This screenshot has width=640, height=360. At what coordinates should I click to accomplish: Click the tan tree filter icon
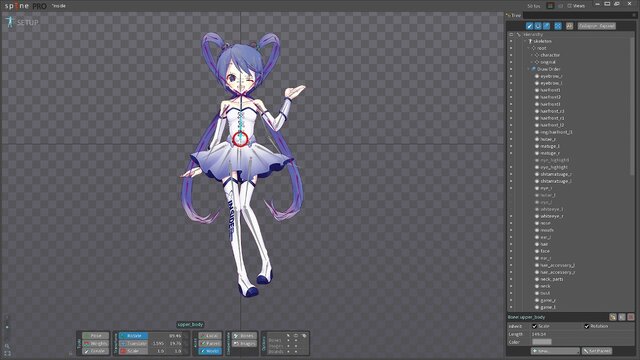point(569,26)
